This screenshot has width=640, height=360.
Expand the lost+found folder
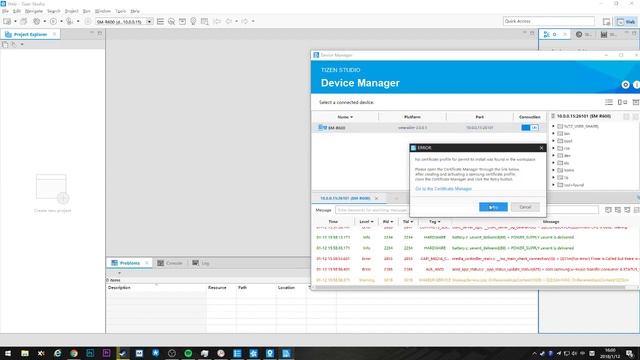[553, 185]
